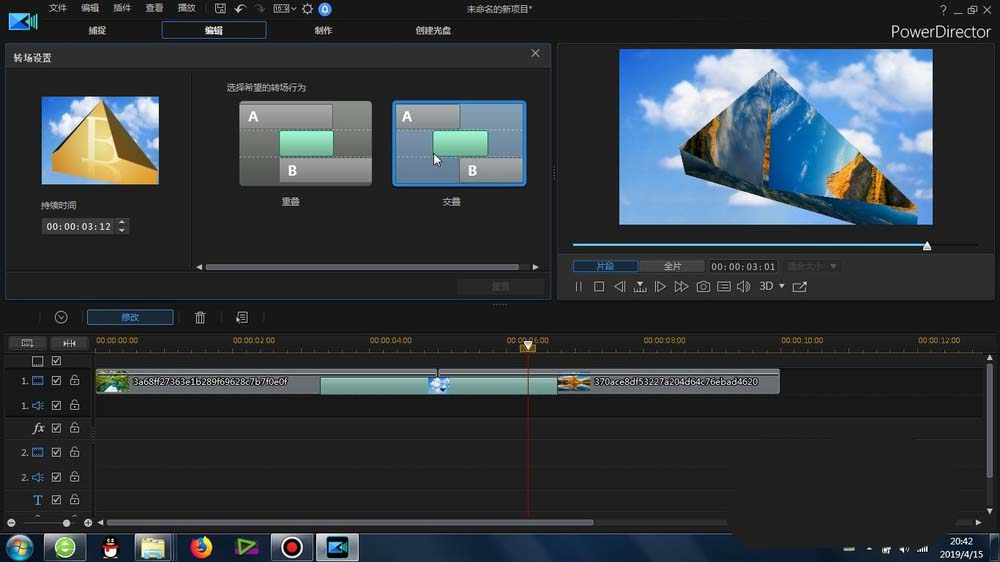Screen dimensions: 1000x562
Task: Redo the last action
Action: click(x=260, y=9)
